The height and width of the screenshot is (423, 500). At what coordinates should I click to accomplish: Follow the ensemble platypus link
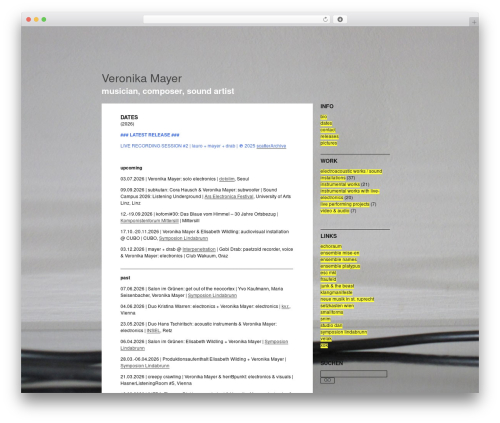click(x=340, y=266)
